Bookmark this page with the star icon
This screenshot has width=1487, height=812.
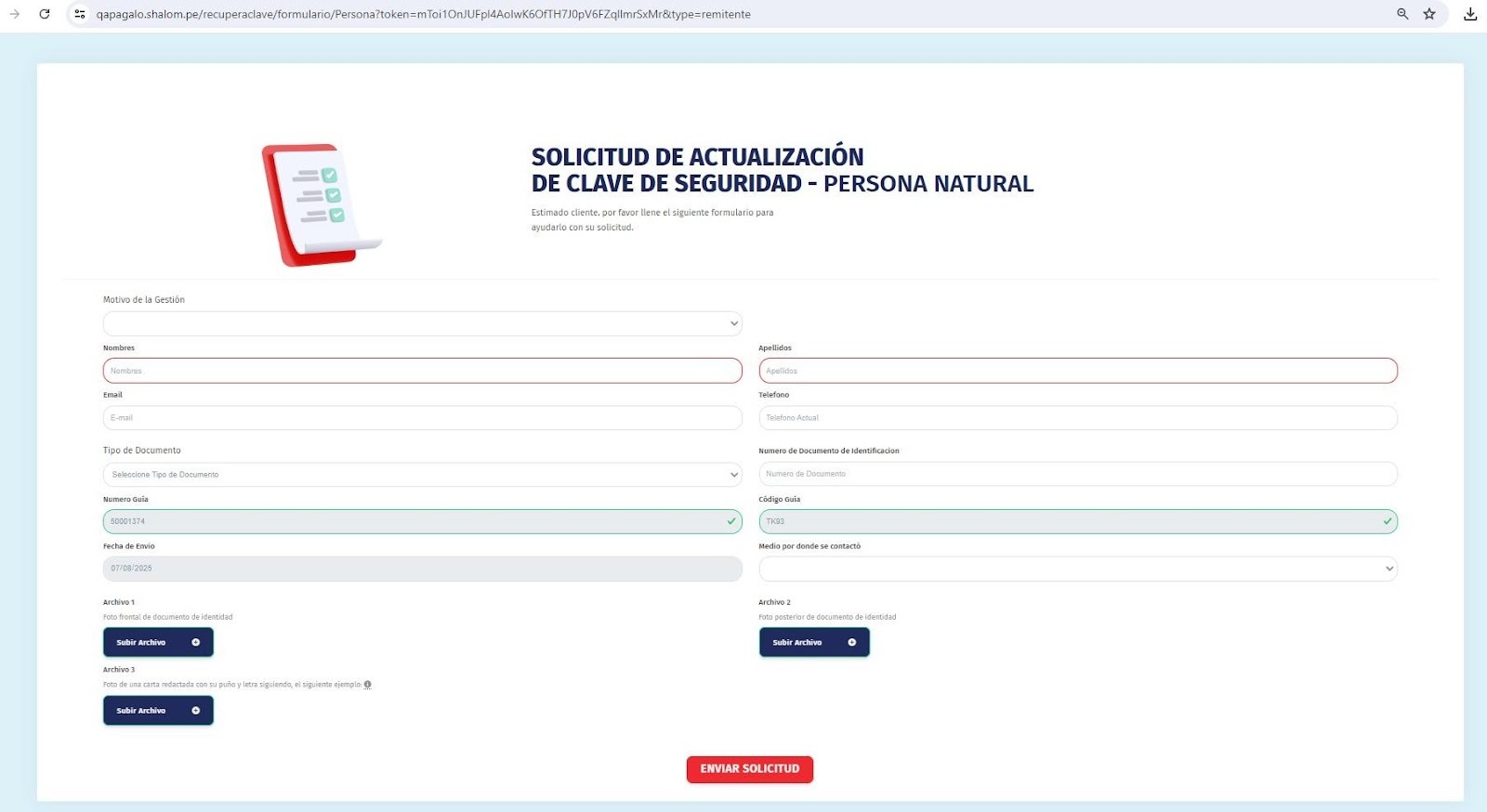[x=1429, y=14]
